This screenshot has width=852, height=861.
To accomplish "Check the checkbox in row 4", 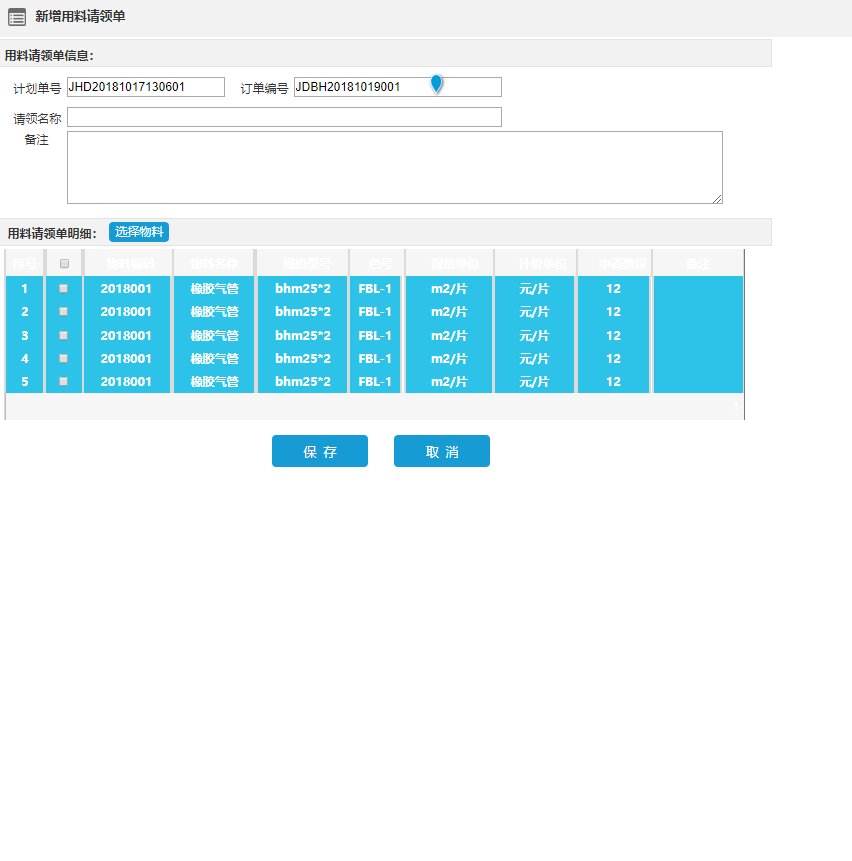I will point(64,358).
